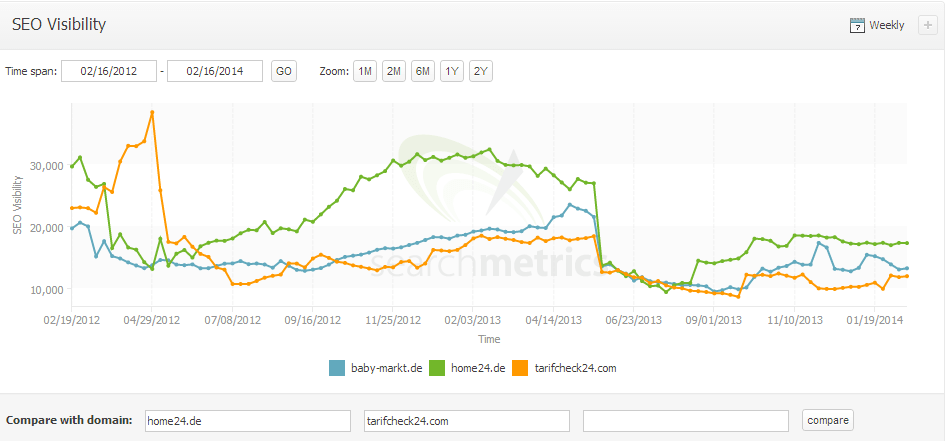The width and height of the screenshot is (948, 441).
Task: Toggle the baby-markt.de legend swatch
Action: pyautogui.click(x=337, y=368)
